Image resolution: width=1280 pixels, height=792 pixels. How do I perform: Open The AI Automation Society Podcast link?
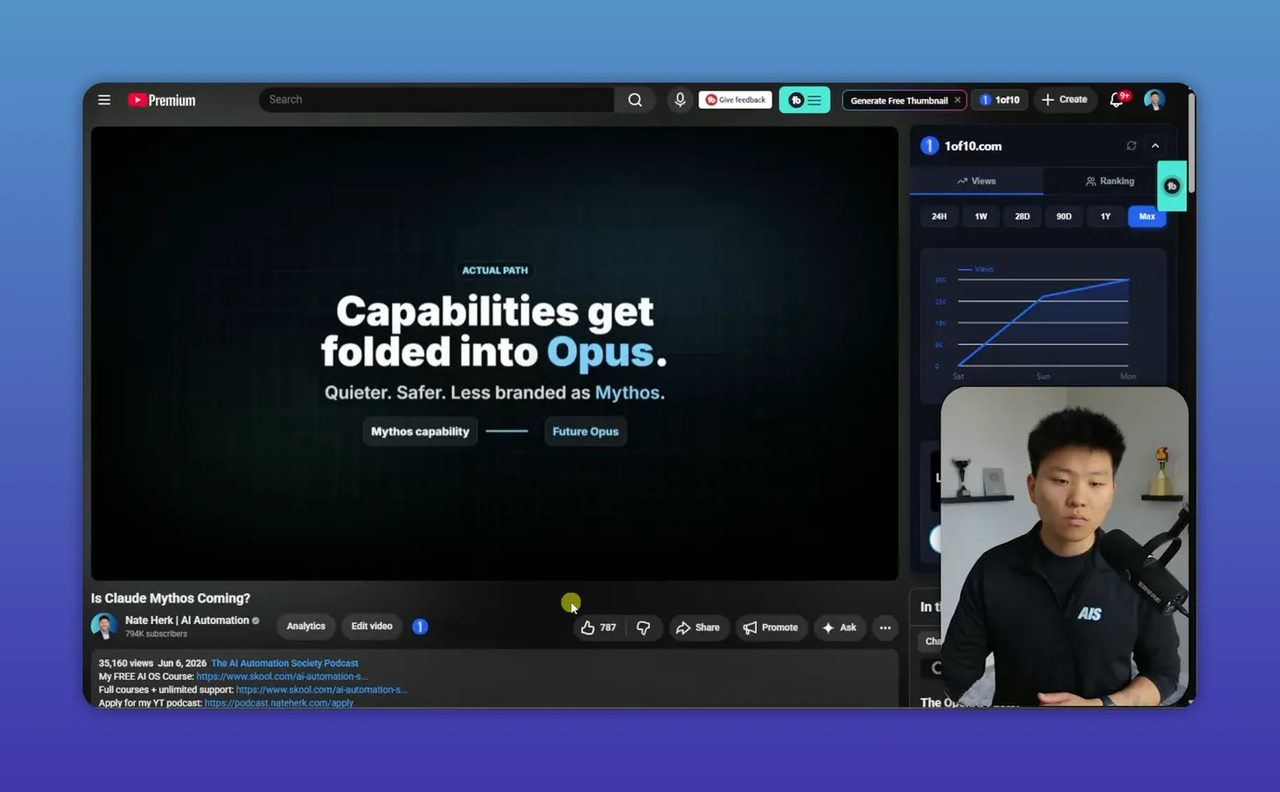click(284, 663)
